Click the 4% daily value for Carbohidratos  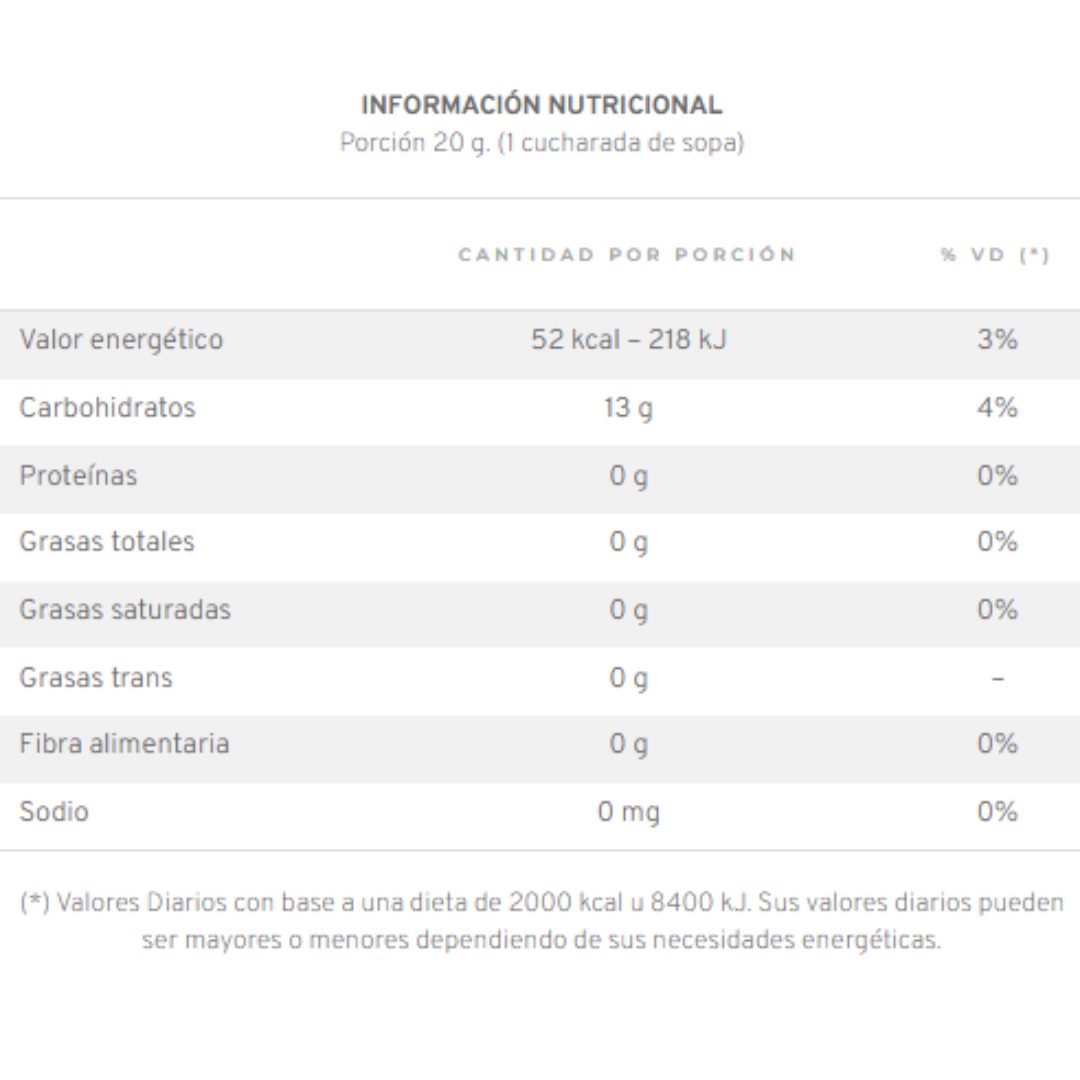click(997, 407)
